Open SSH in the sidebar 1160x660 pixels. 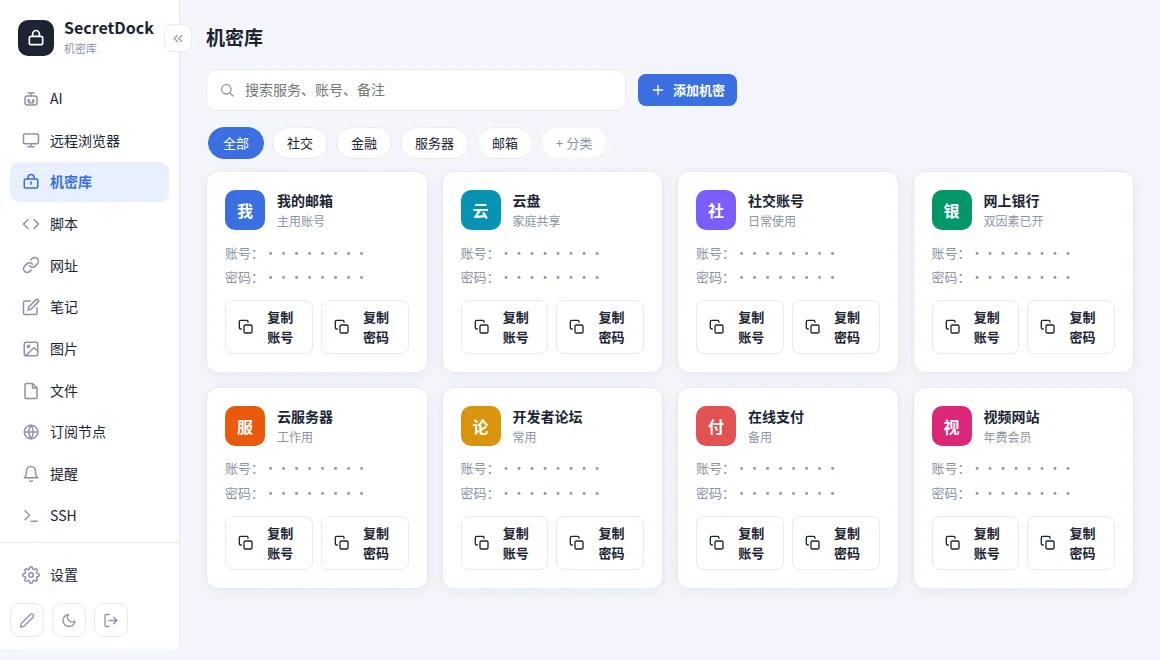click(90, 516)
